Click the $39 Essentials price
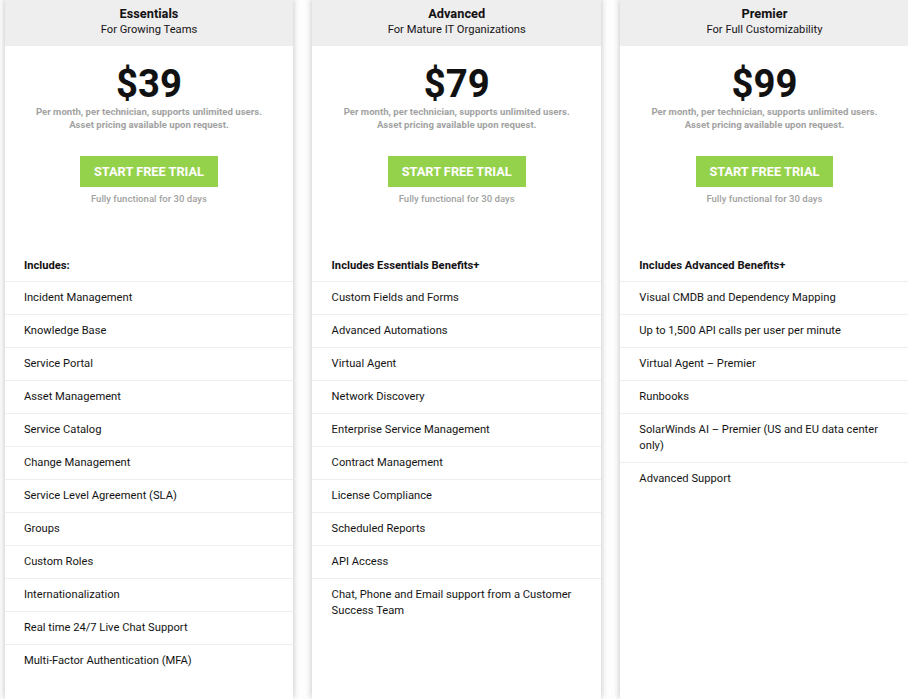908x699 pixels. (x=149, y=83)
